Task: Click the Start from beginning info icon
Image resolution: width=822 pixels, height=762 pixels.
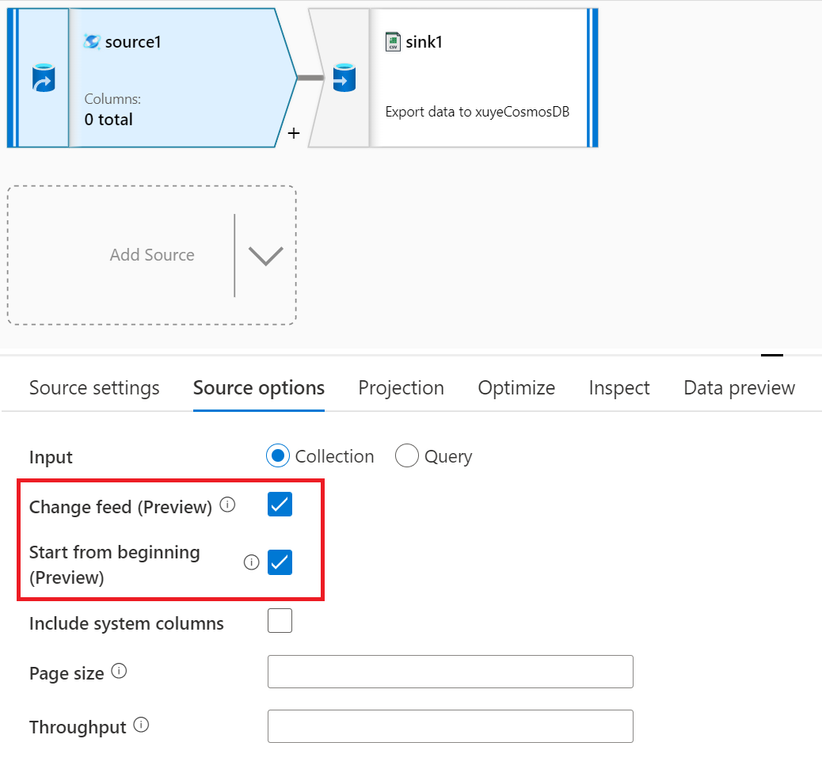Action: [251, 563]
